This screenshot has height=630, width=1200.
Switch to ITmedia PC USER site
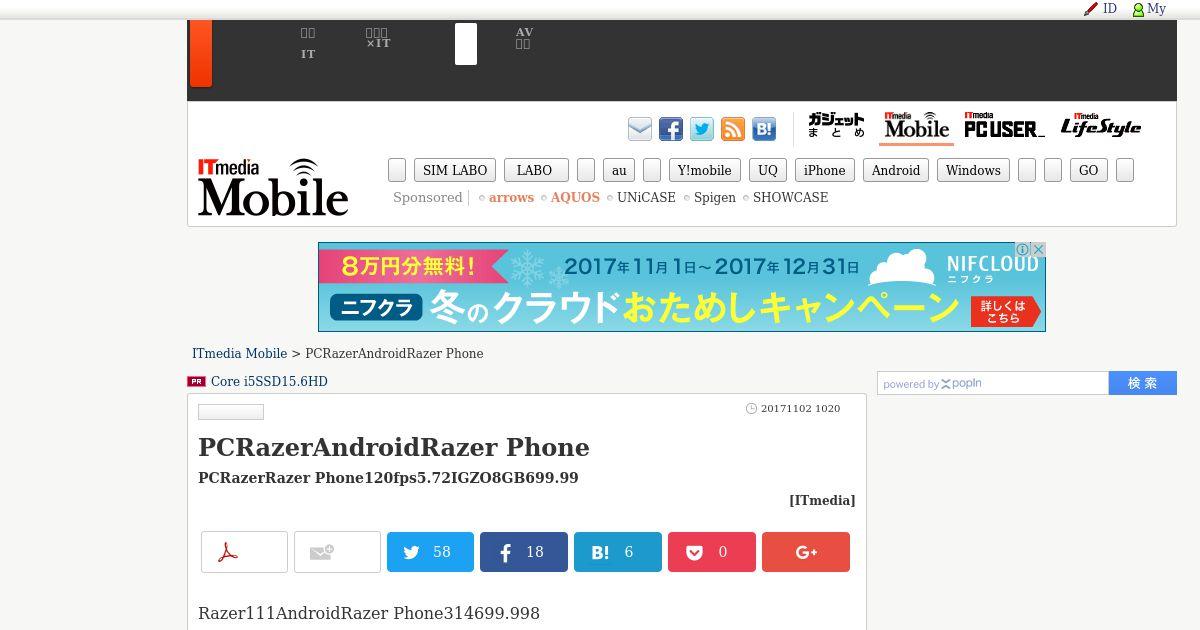coord(1004,126)
